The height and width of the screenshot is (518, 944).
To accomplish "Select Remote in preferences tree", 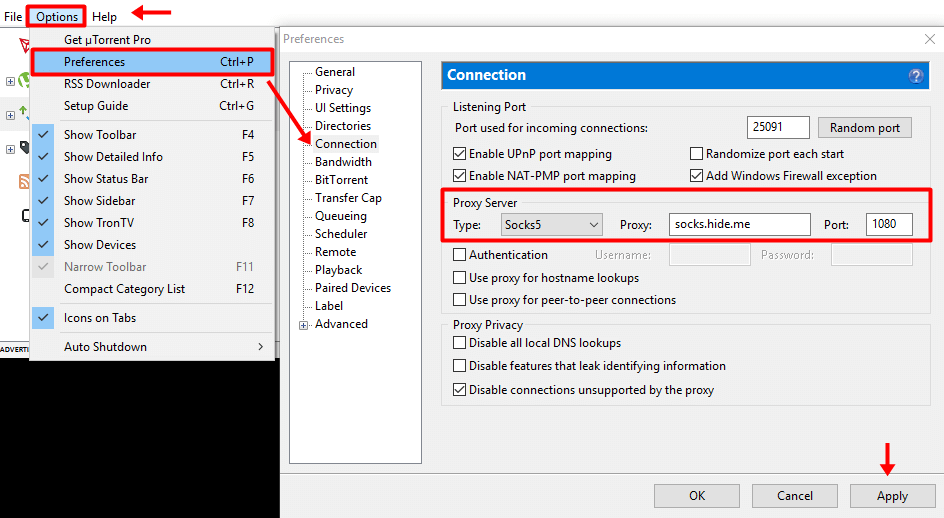I will point(335,252).
